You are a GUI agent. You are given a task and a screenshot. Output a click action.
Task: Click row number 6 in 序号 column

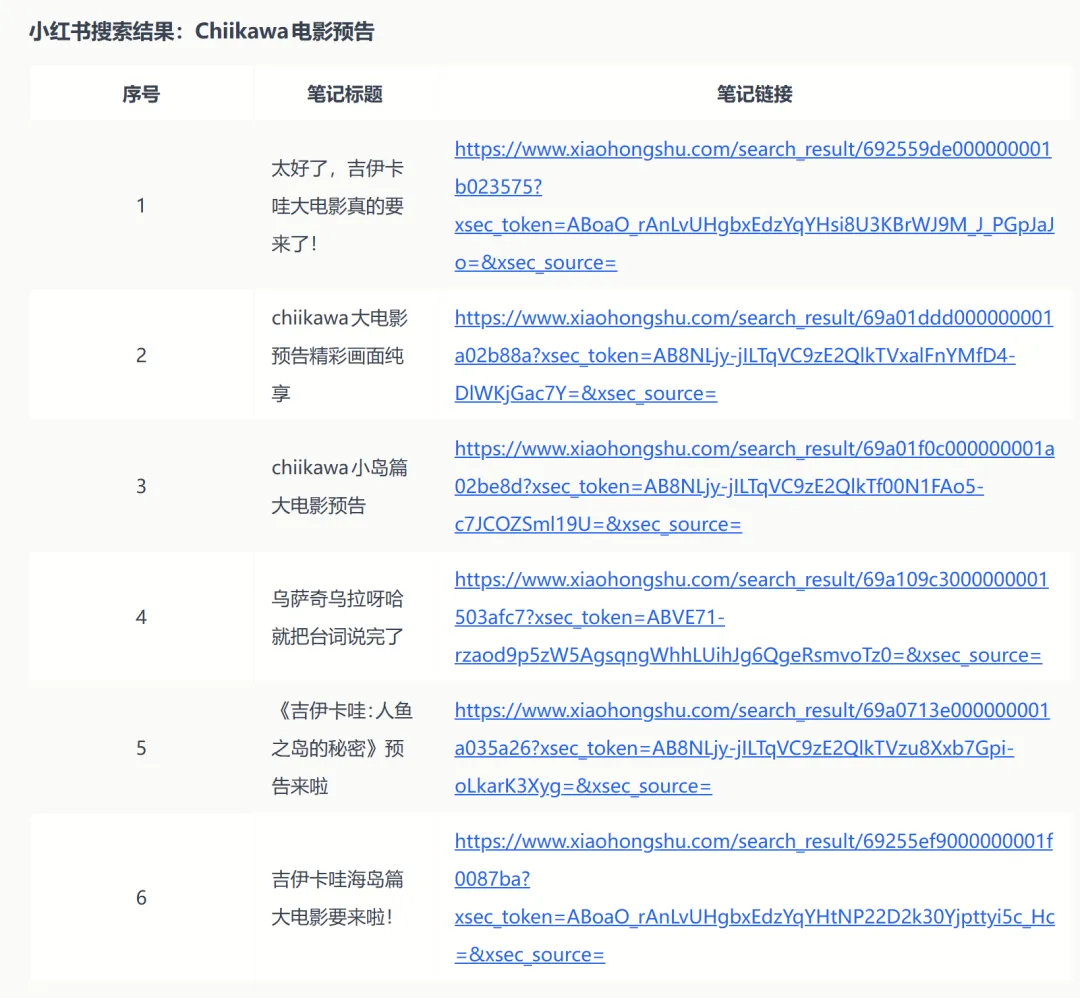tap(141, 897)
